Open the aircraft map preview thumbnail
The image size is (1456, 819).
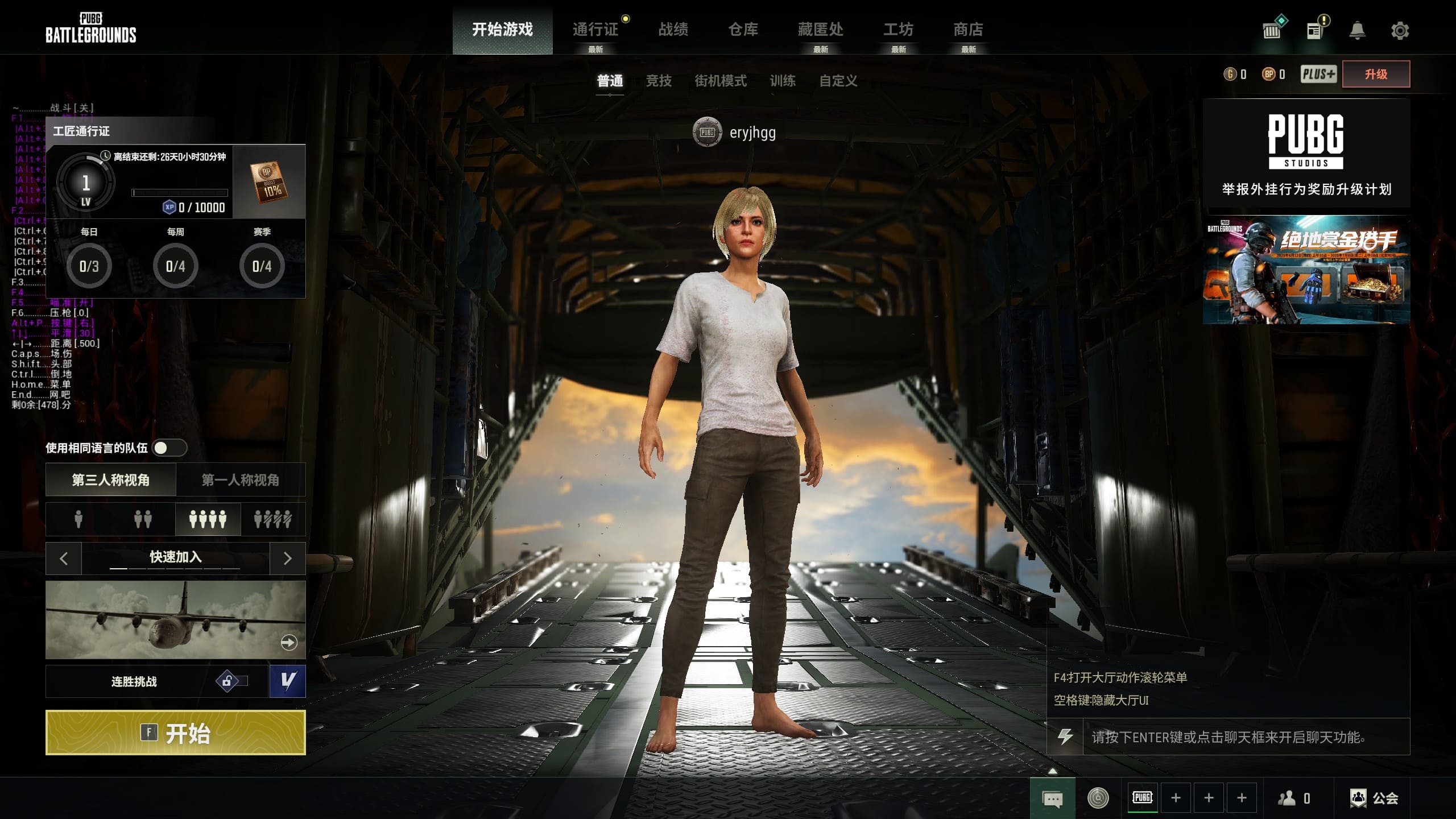pos(175,619)
